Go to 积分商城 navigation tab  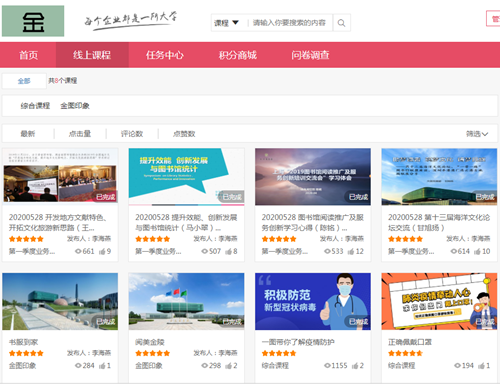pos(238,55)
